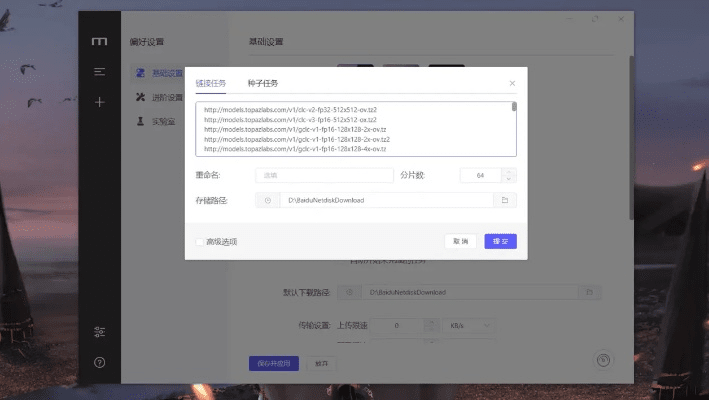Click the preferences page vertical scrollbar
Viewport: 709px width, 400px height.
point(631,138)
